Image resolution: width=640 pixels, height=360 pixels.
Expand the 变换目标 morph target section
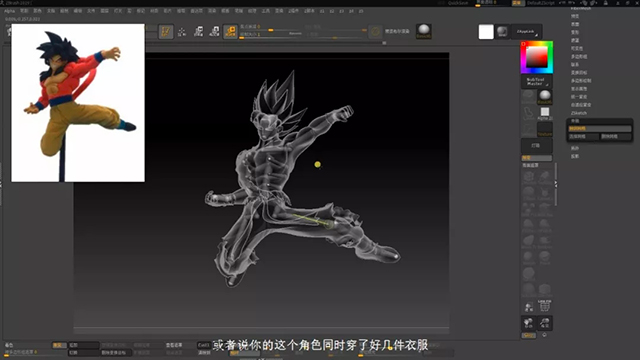[579, 73]
